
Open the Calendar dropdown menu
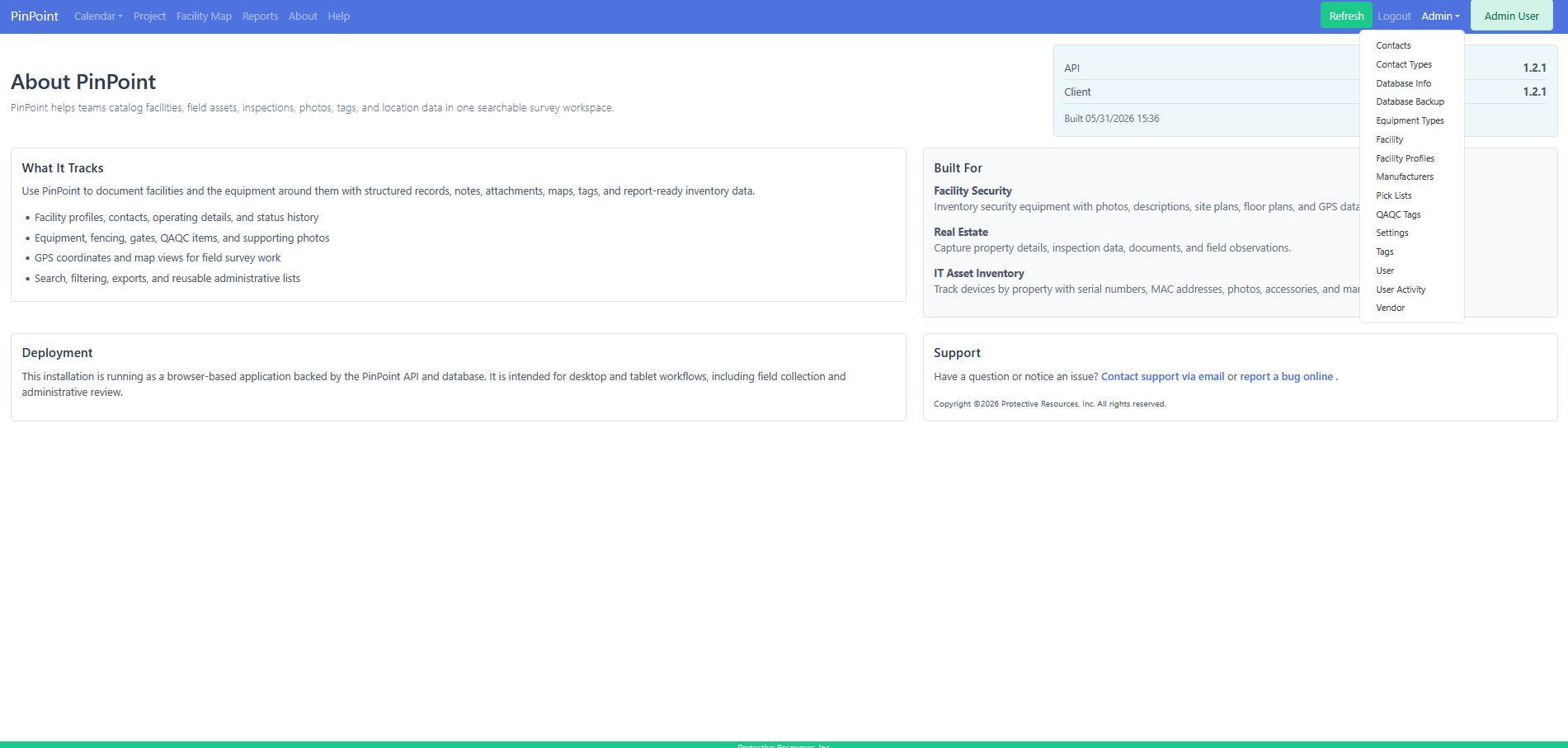pos(98,16)
